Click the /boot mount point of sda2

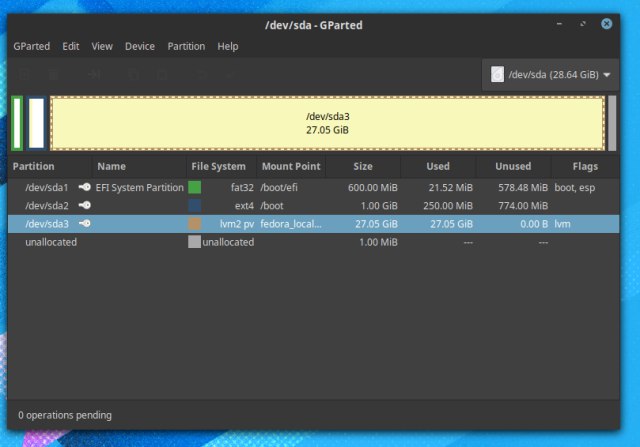point(272,205)
